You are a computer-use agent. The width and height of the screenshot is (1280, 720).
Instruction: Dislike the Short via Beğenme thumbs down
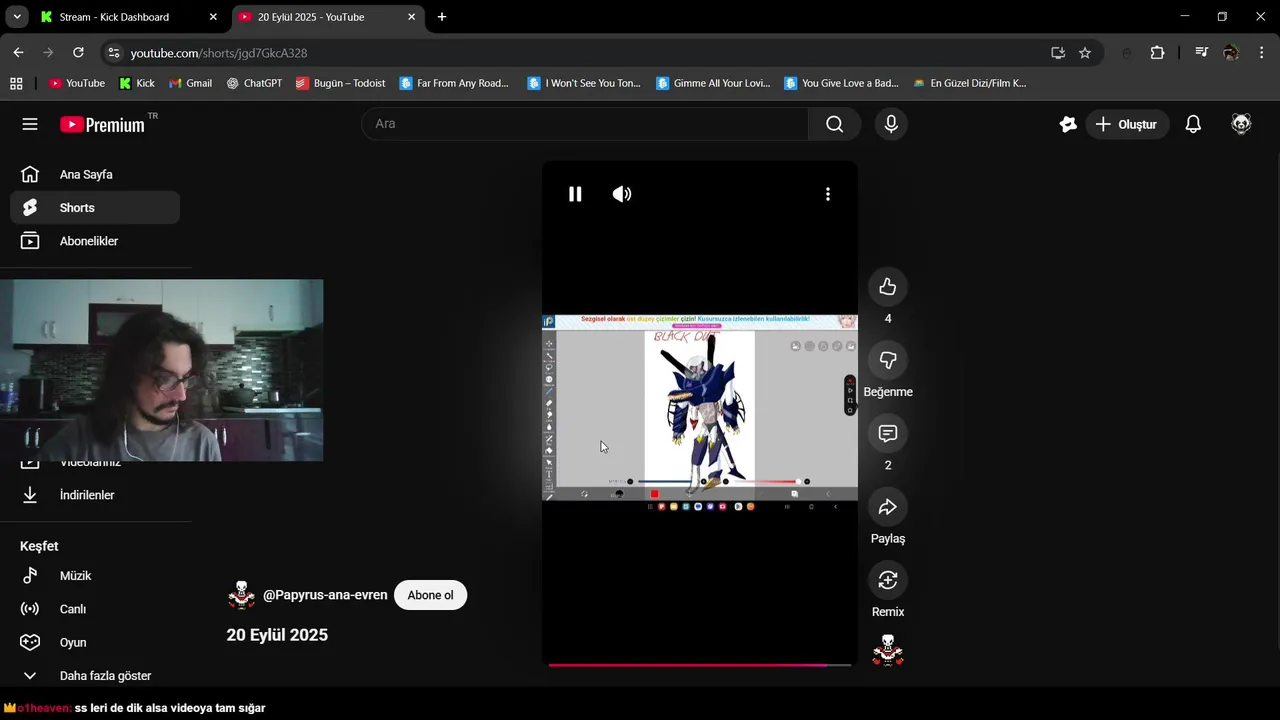pyautogui.click(x=888, y=360)
